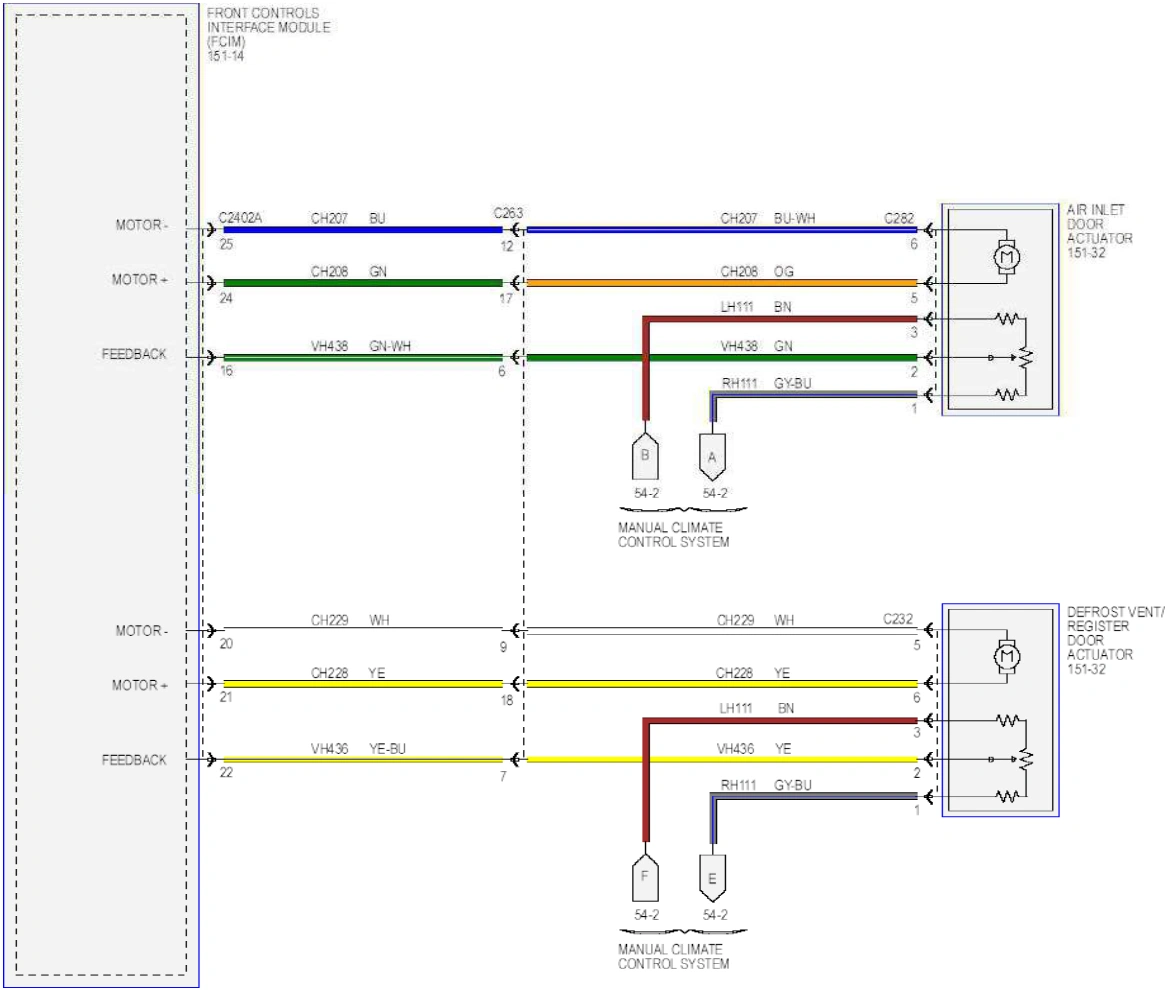
Task: Click pin number 12 under C263
Action: [x=506, y=246]
